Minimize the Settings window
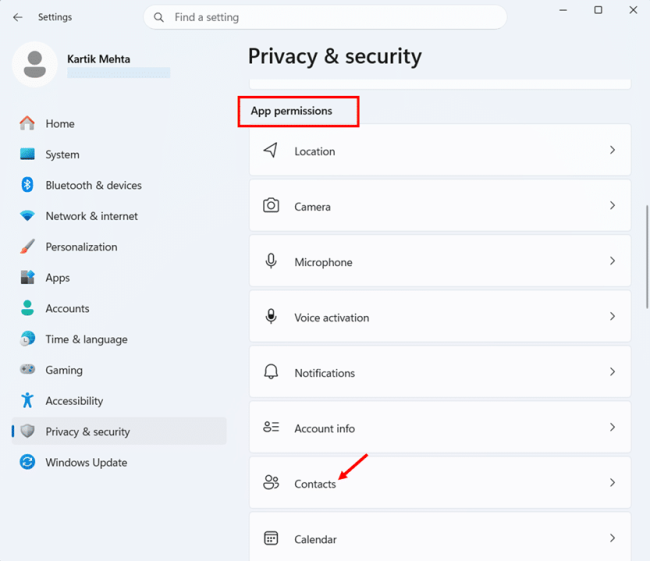 (563, 10)
